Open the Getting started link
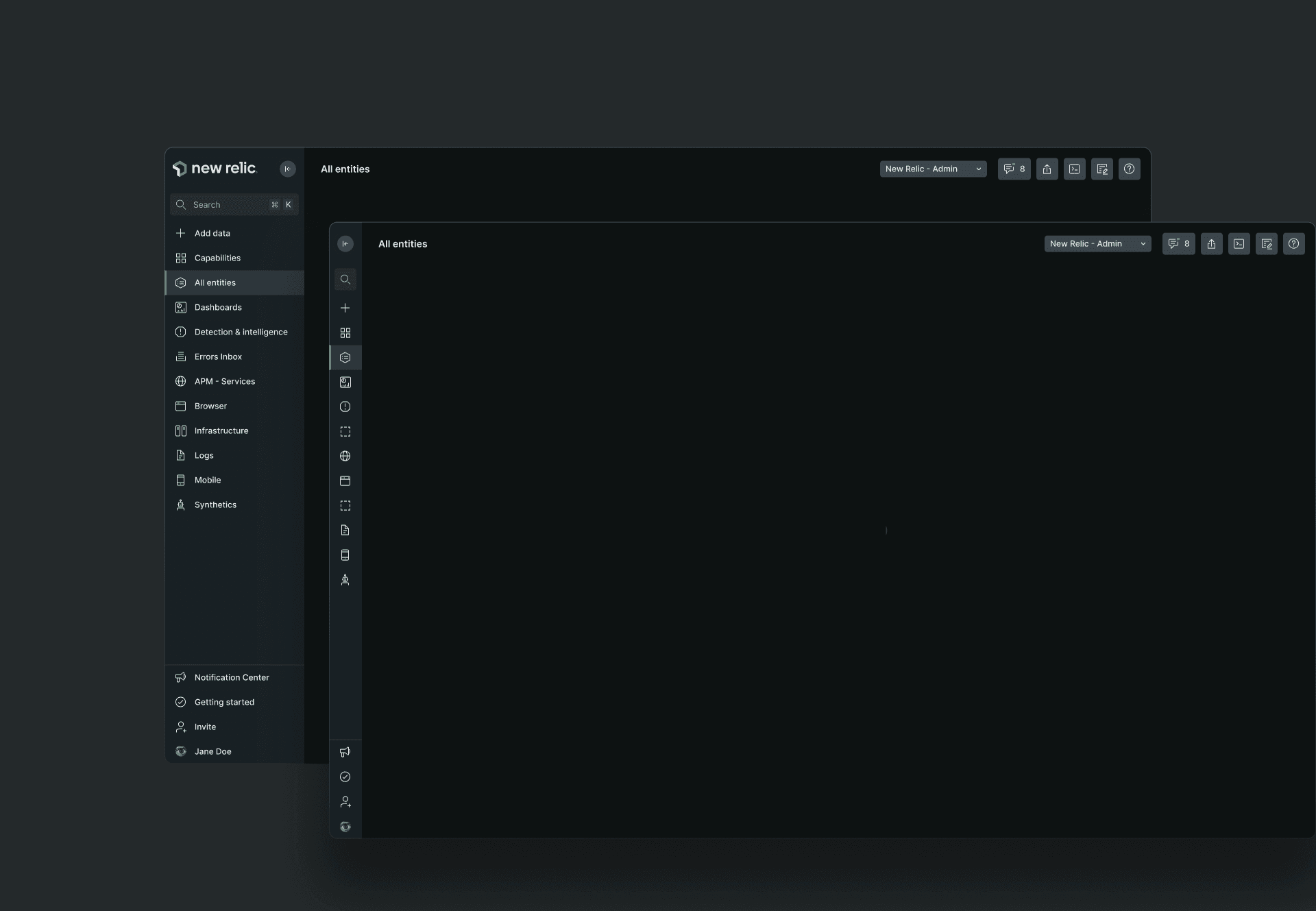The width and height of the screenshot is (1316, 911). point(224,702)
